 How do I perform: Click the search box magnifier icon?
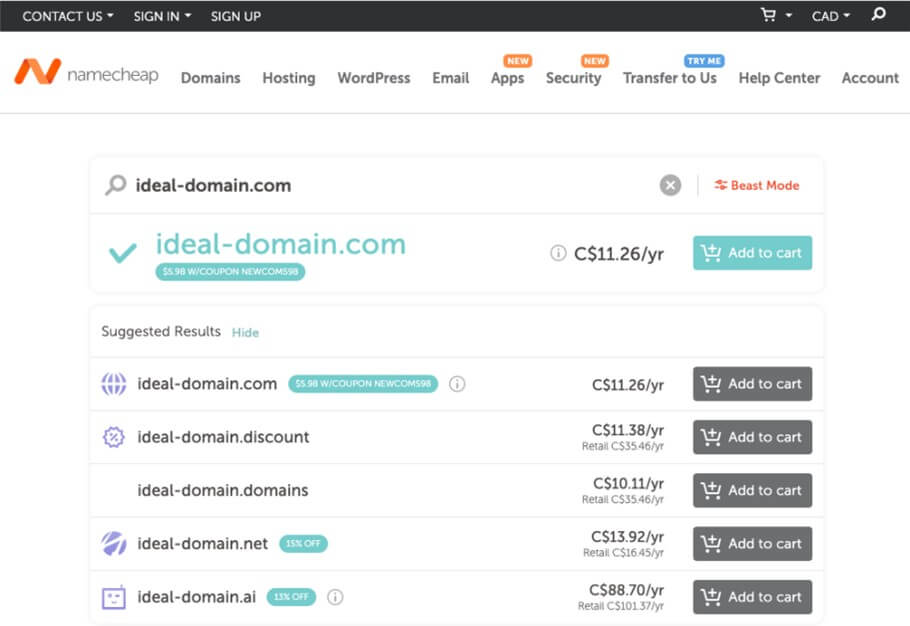click(115, 185)
